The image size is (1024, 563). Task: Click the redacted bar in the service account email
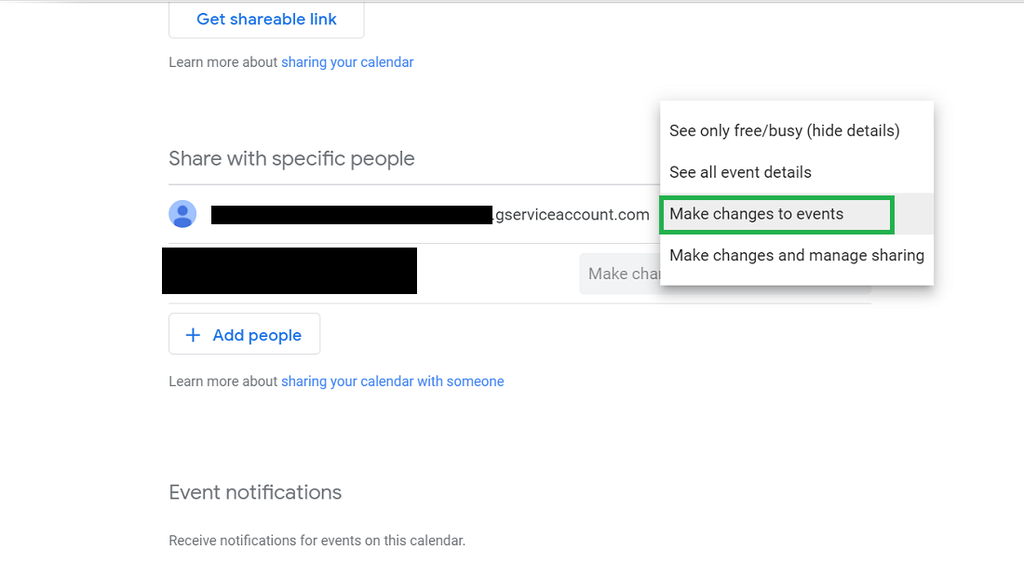click(351, 214)
